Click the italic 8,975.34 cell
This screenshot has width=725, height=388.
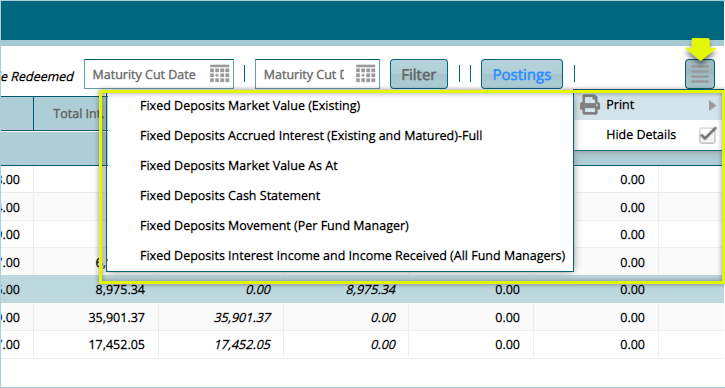(x=371, y=290)
